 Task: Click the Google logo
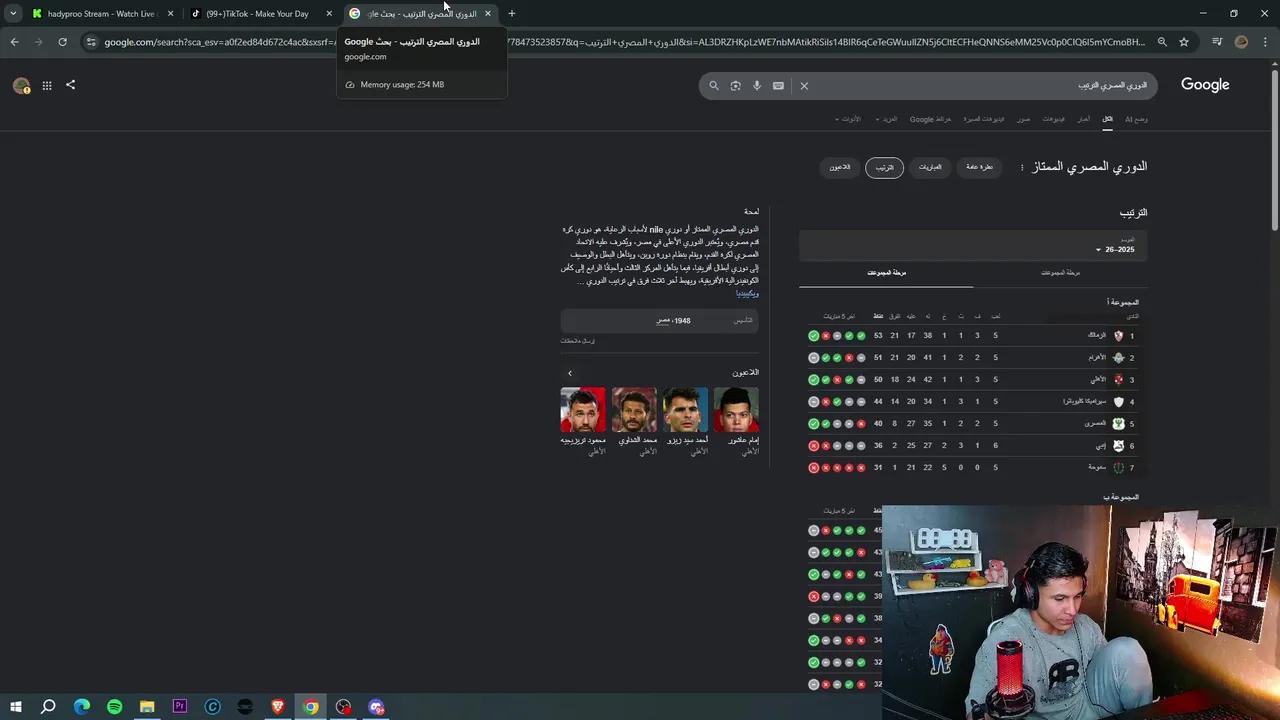[x=1205, y=85]
